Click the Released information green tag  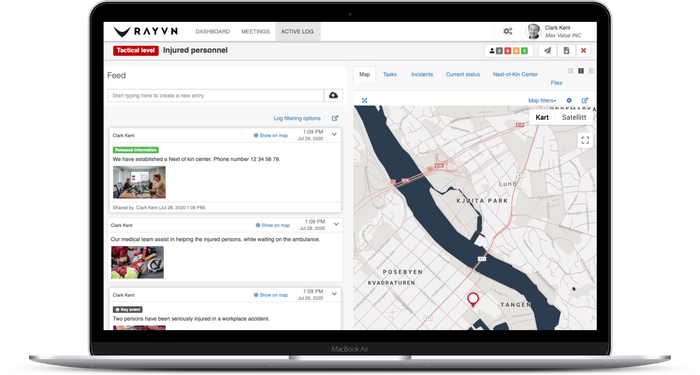(136, 150)
